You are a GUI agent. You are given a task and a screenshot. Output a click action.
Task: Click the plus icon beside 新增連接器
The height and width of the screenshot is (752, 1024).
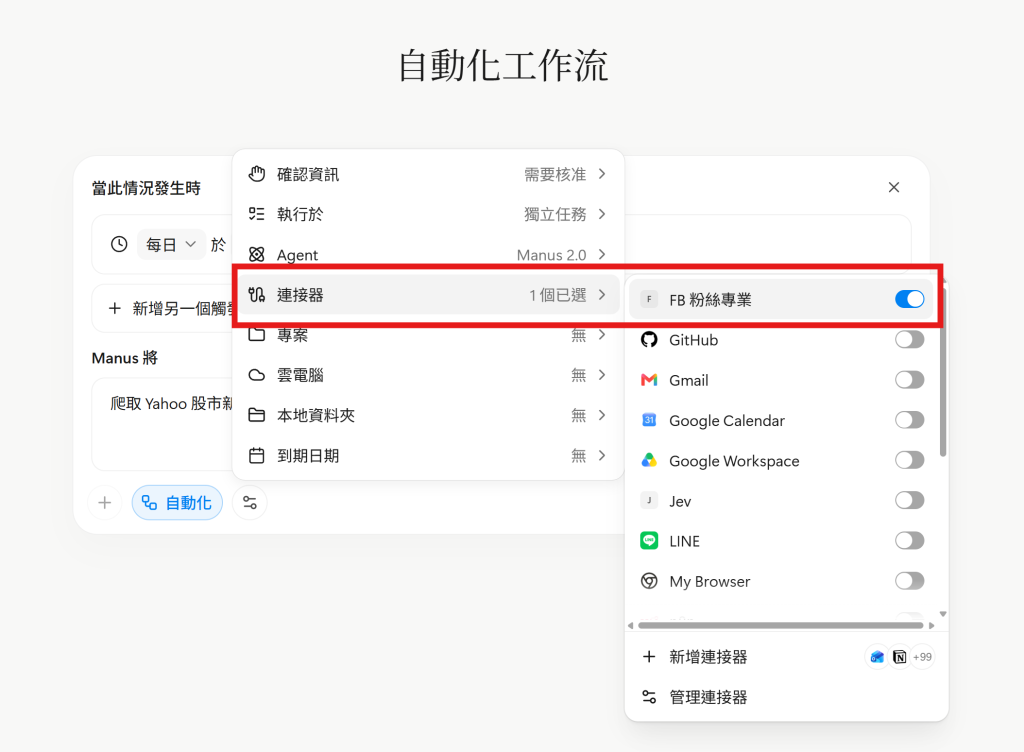click(x=649, y=657)
